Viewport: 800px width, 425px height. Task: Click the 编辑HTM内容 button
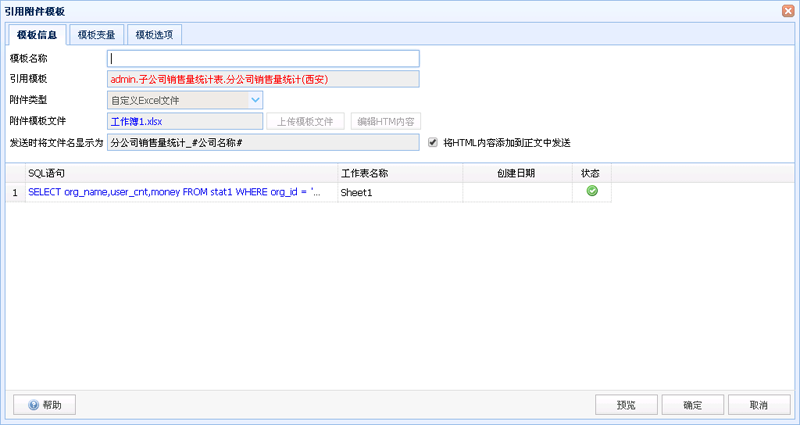coord(385,121)
